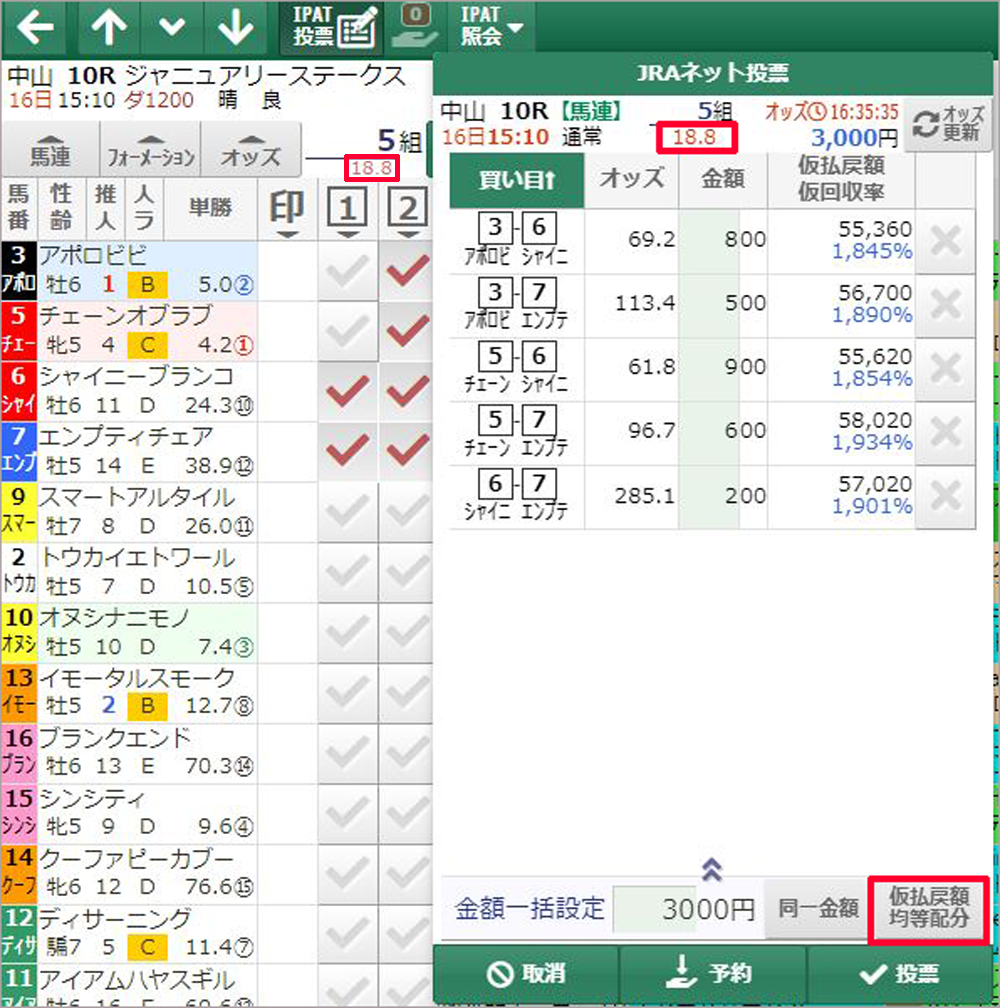Sort by the 単勝 column header
This screenshot has width=1000, height=1008.
pyautogui.click(x=211, y=208)
